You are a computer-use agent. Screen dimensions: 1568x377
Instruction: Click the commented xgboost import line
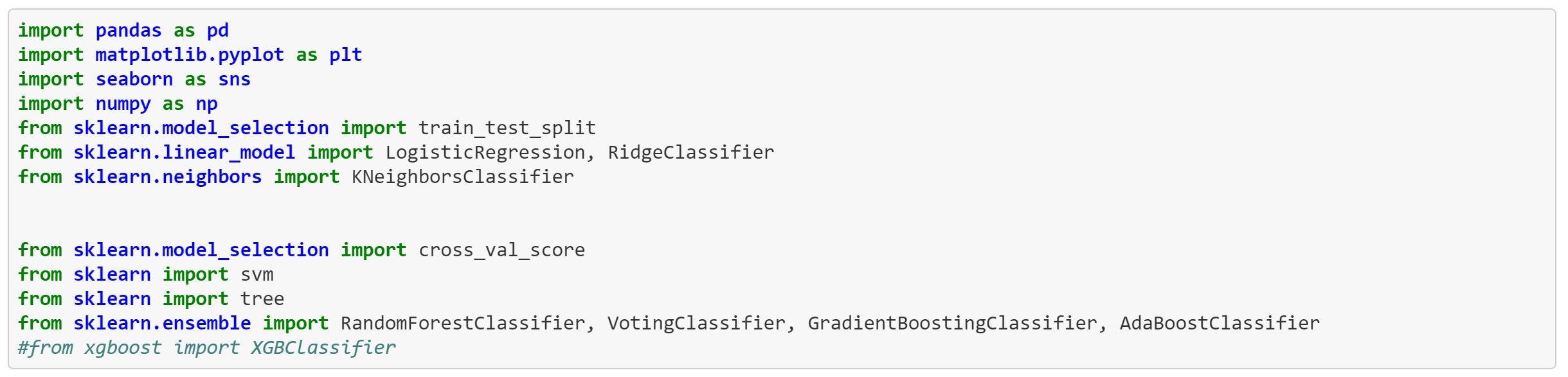206,348
